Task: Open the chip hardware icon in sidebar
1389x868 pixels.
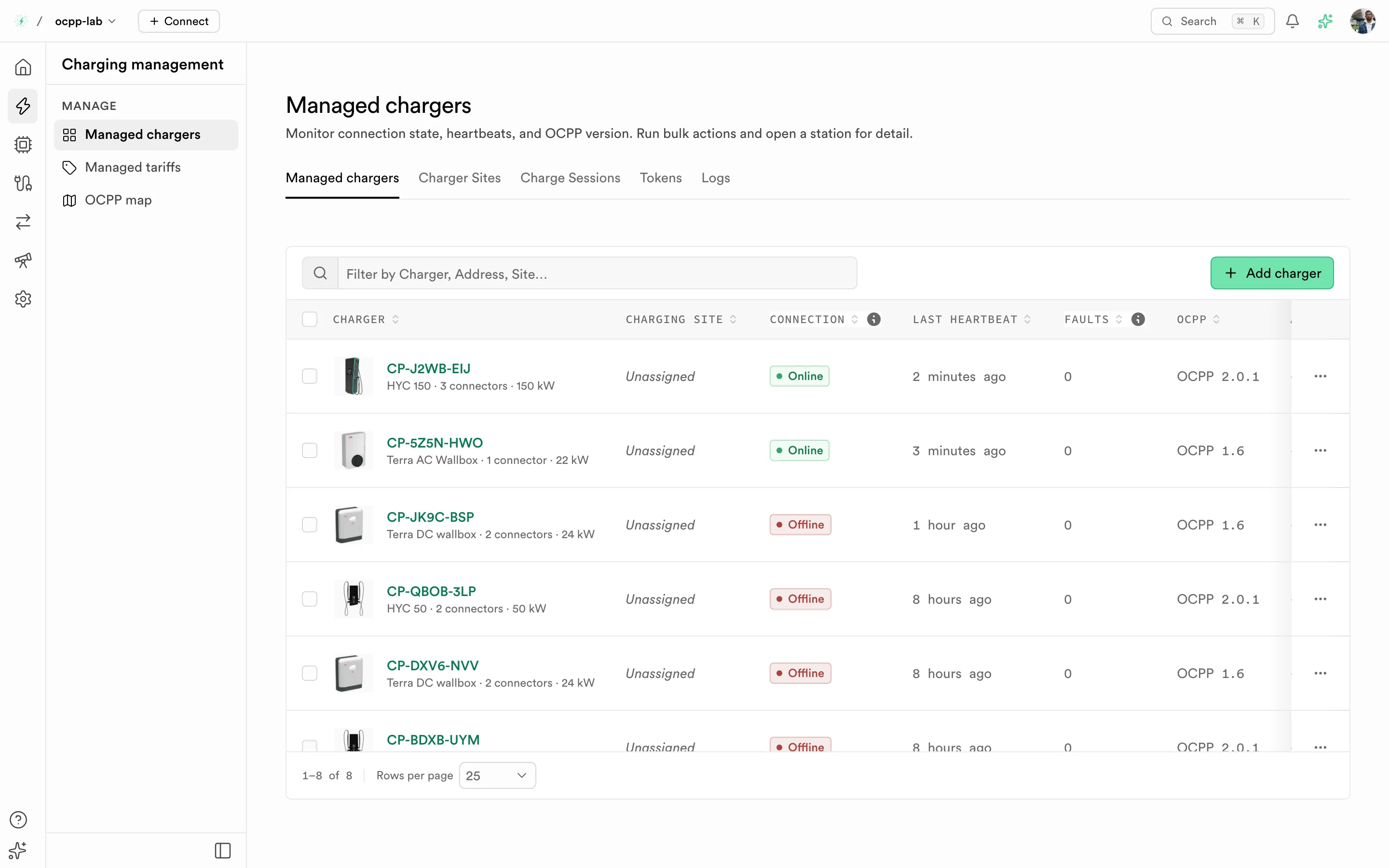Action: click(x=23, y=144)
